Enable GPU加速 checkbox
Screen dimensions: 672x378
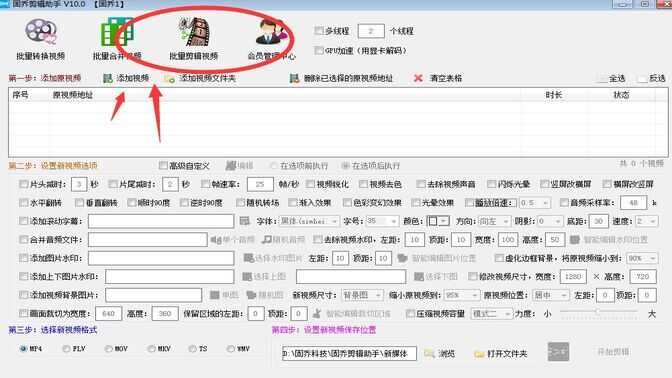click(x=318, y=51)
